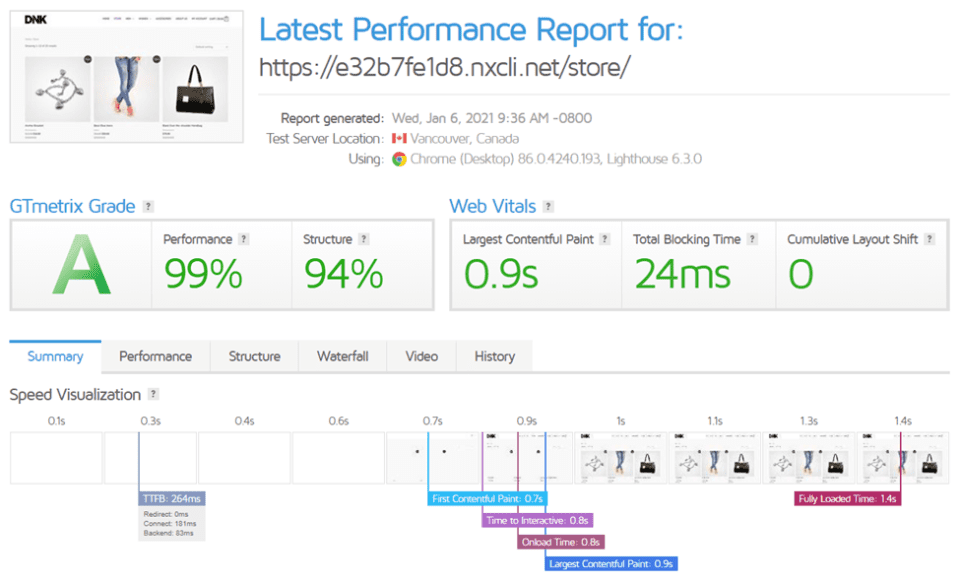
Task: Switch to the Performance tab
Action: click(155, 356)
